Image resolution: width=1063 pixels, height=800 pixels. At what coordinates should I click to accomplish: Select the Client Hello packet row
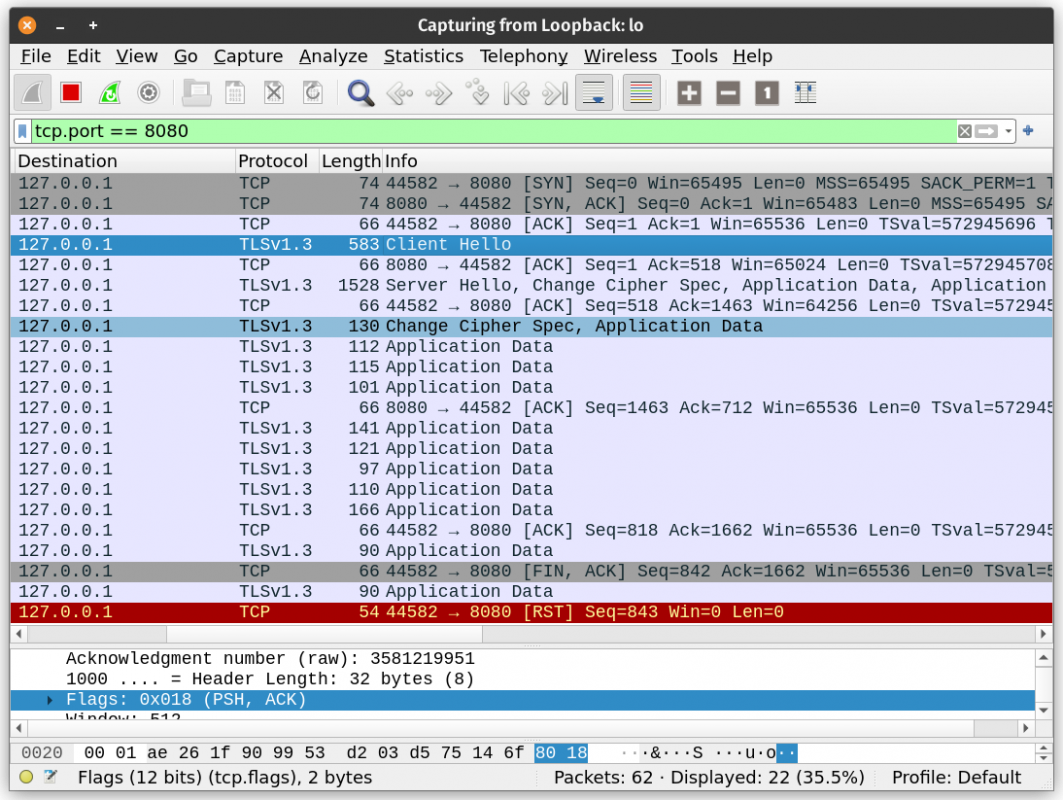(x=448, y=245)
